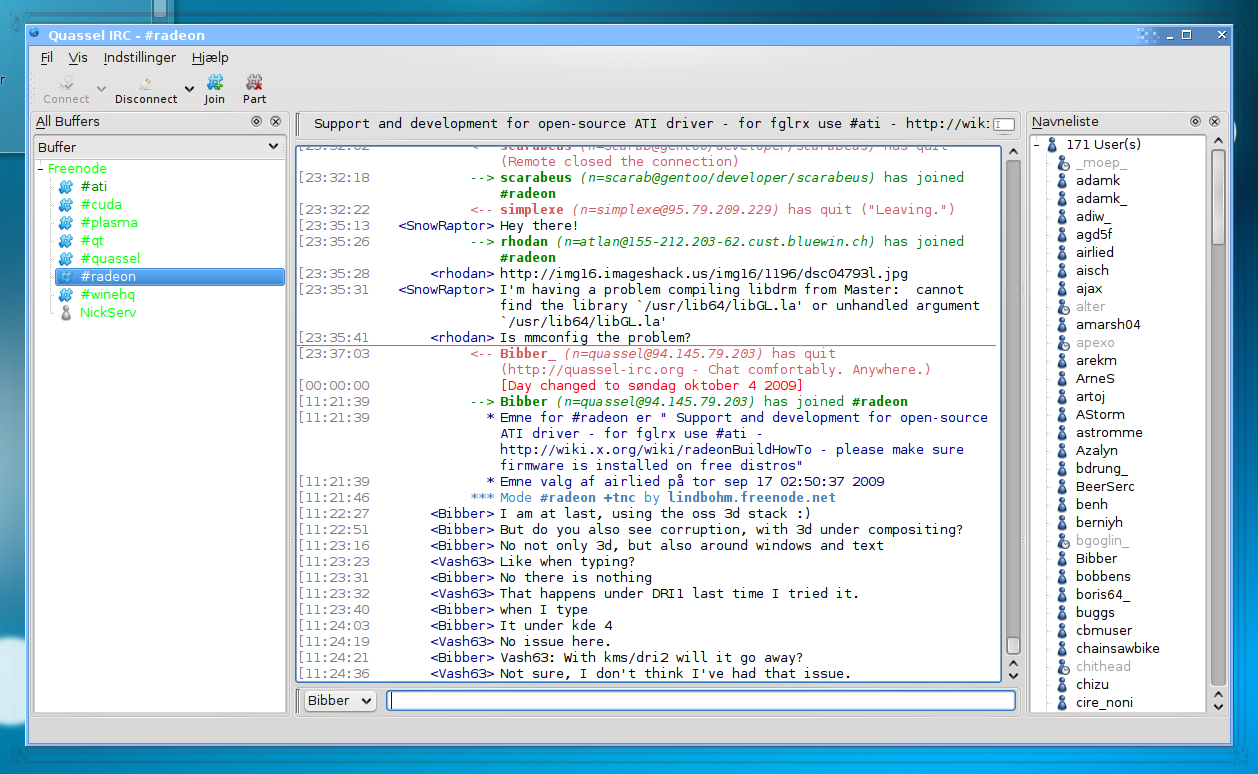Close the Navneliste panel
Viewport: 1258px width, 774px height.
(x=1214, y=121)
